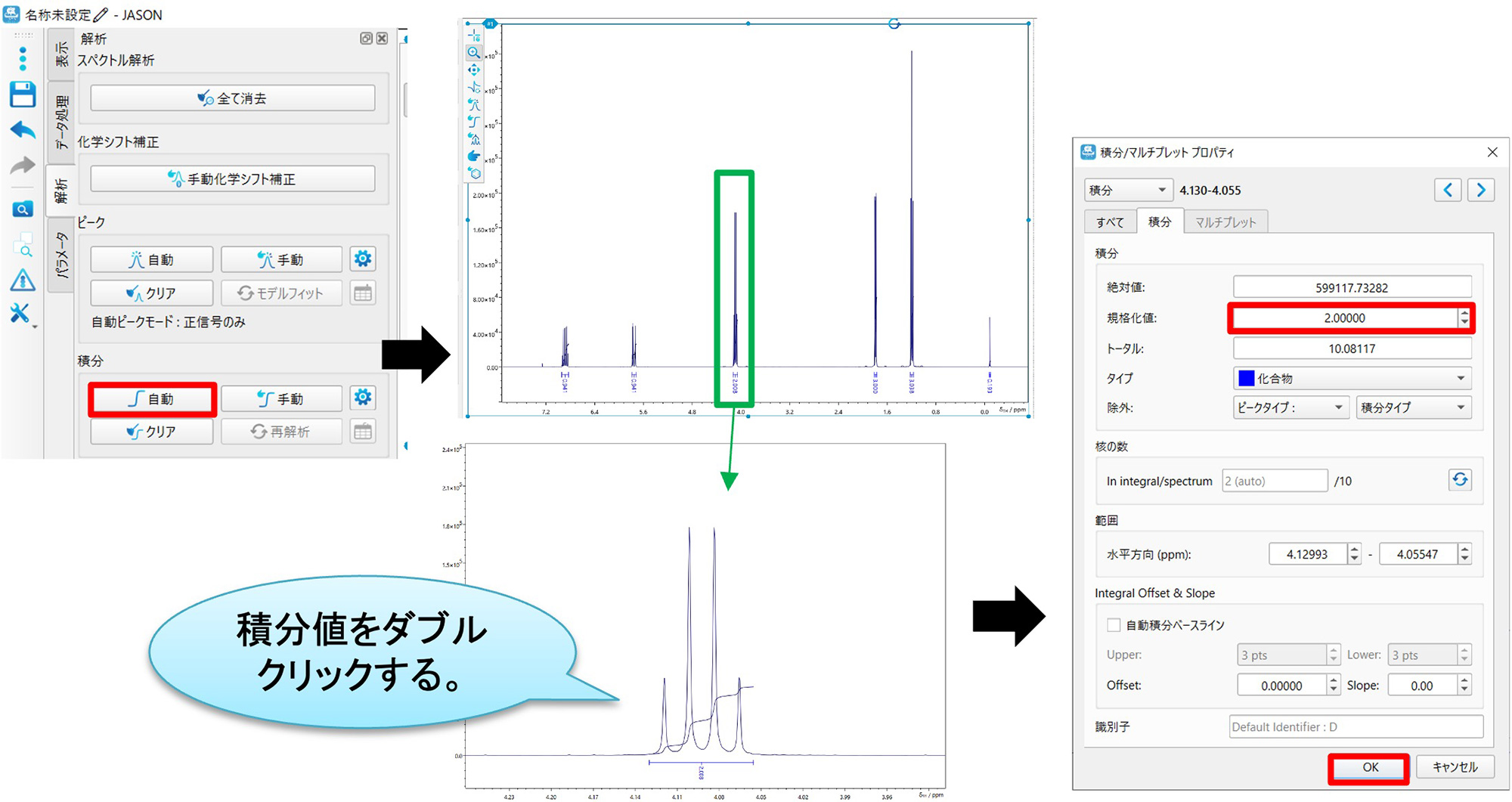Increase the Offset value with stepper

[x=1334, y=680]
